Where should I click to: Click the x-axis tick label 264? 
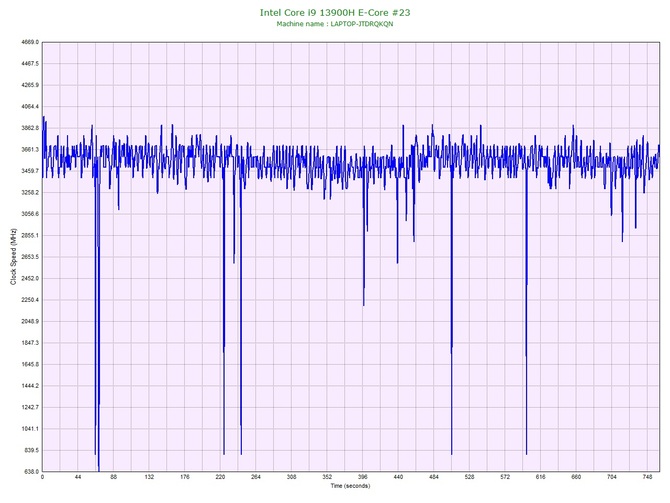256,477
